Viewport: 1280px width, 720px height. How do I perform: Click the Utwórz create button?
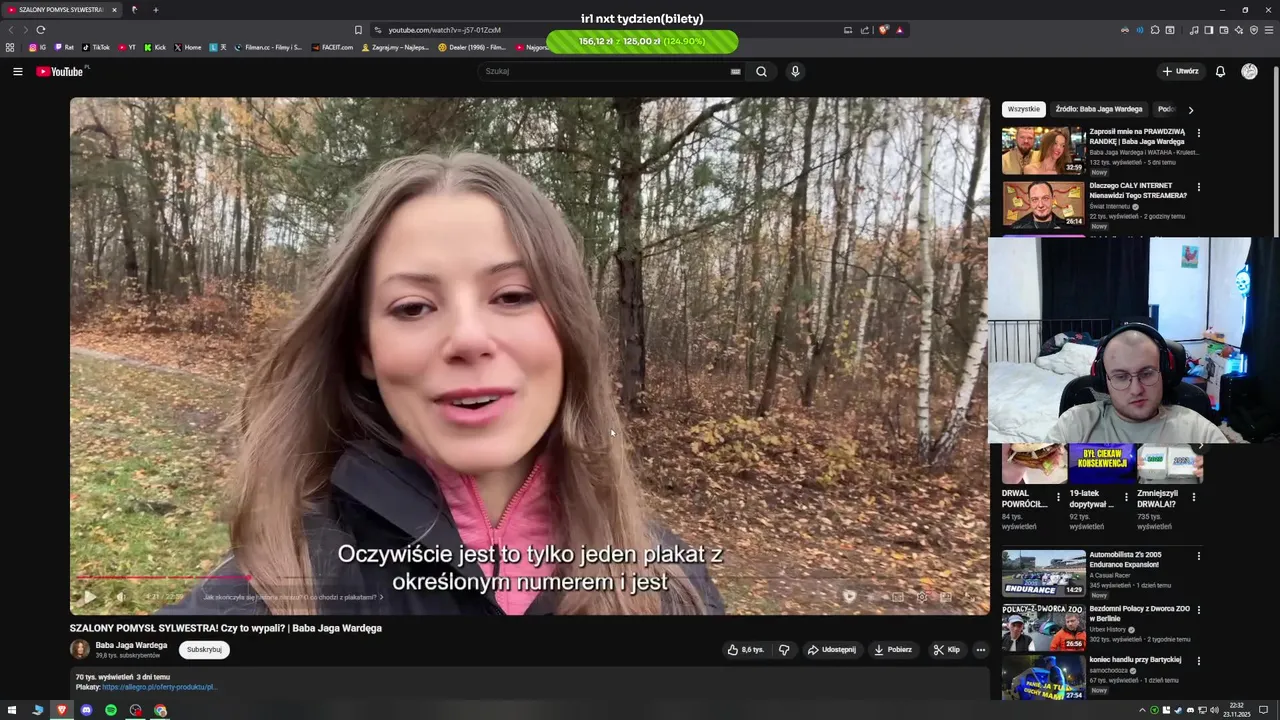[1180, 71]
